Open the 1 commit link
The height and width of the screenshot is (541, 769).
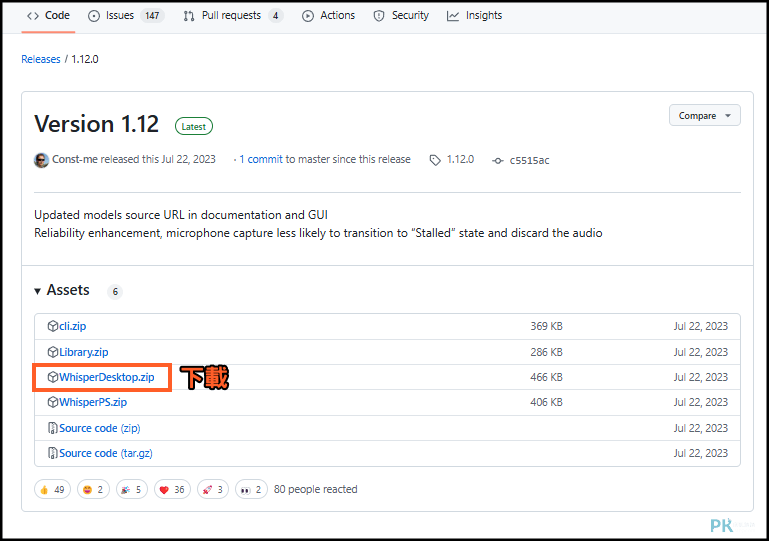pos(261,159)
